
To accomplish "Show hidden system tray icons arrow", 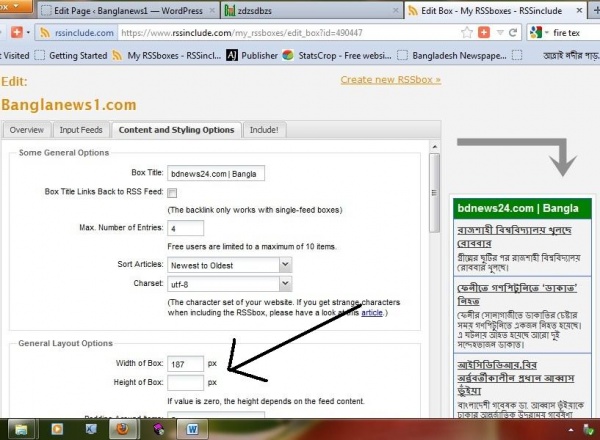I will coord(571,430).
